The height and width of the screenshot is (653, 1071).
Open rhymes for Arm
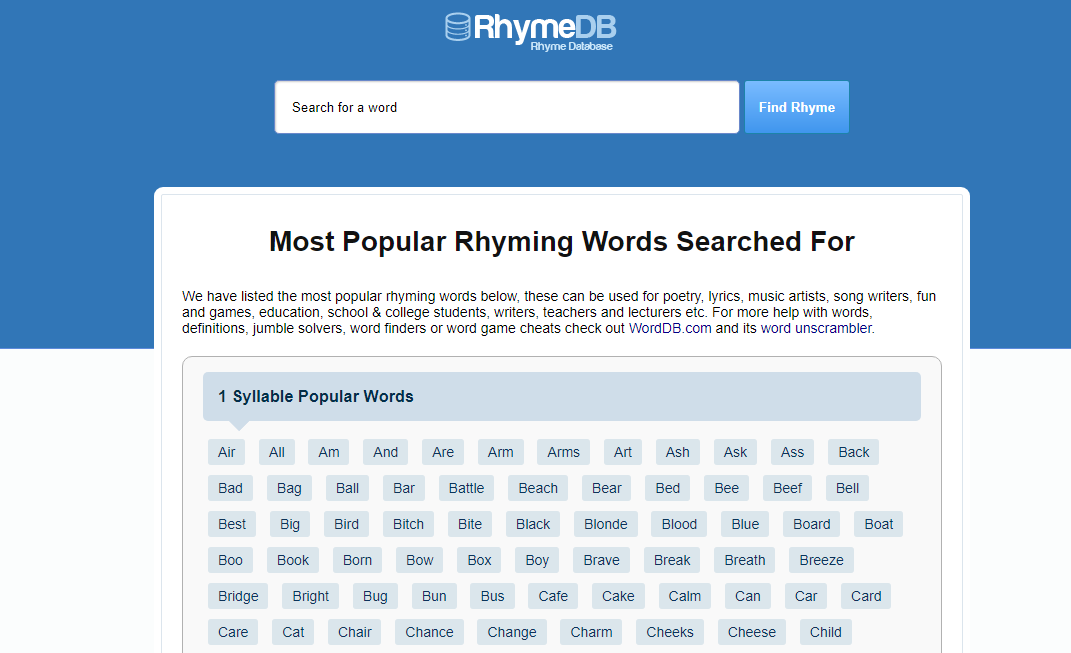click(x=501, y=452)
